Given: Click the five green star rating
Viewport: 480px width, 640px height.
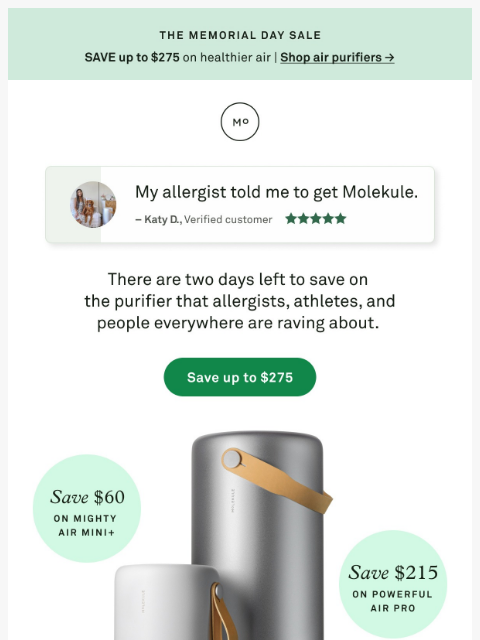Looking at the screenshot, I should point(316,219).
